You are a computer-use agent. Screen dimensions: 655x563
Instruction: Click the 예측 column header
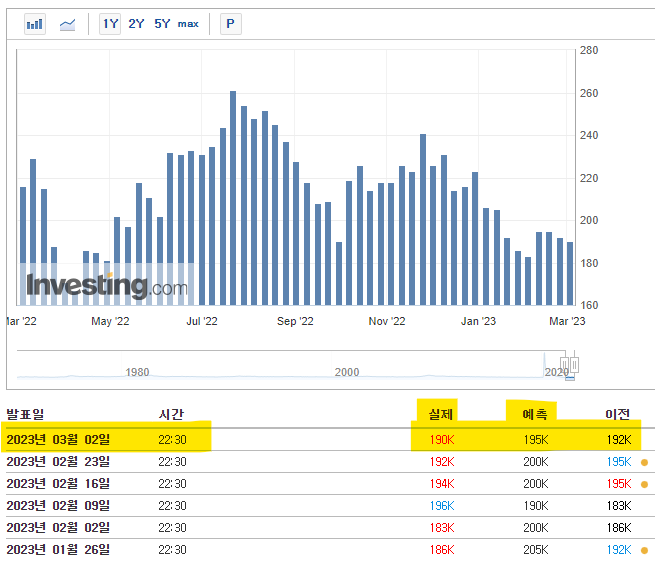point(535,414)
